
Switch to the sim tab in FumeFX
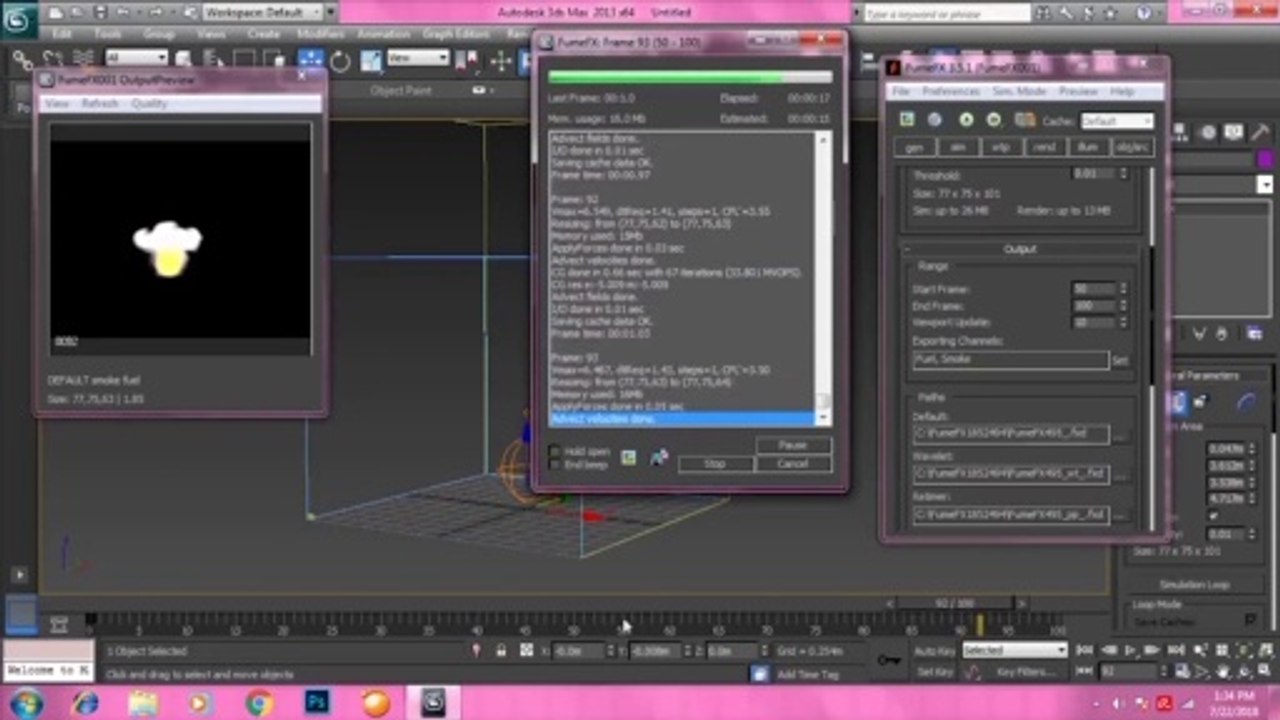[x=958, y=147]
